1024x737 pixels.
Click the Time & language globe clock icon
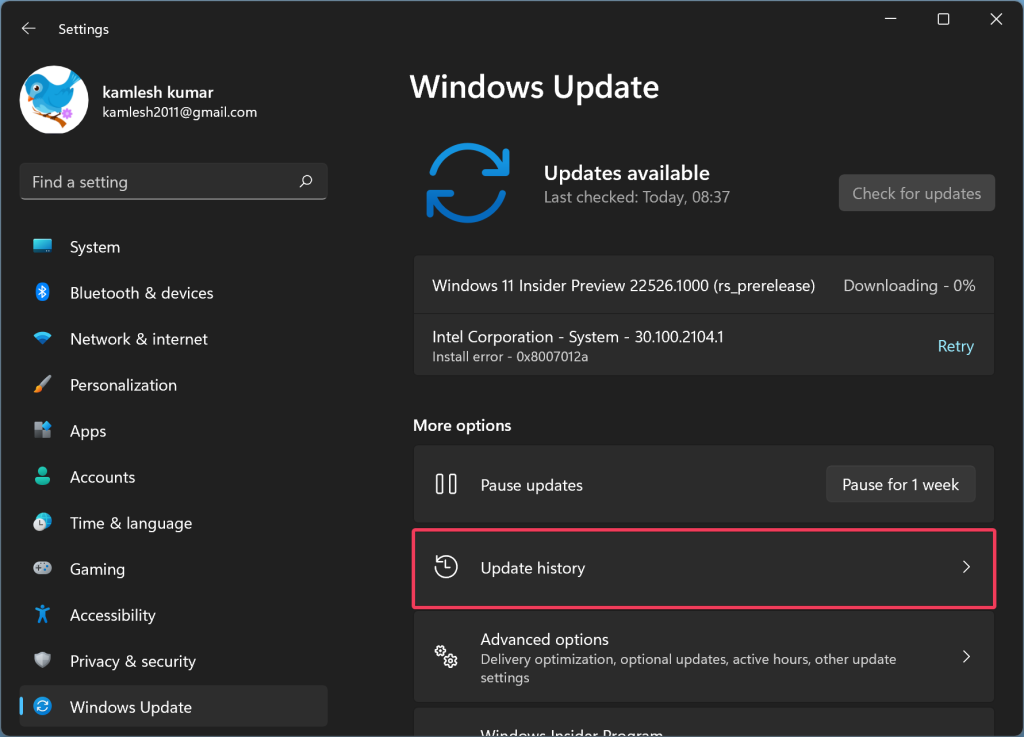(42, 522)
